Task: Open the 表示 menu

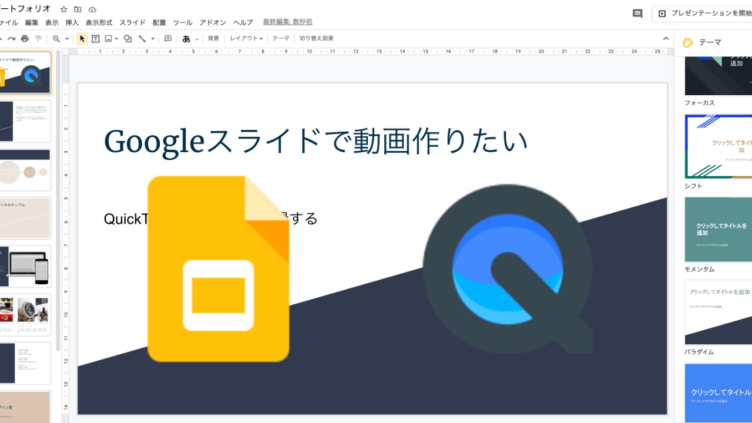Action: pos(52,23)
